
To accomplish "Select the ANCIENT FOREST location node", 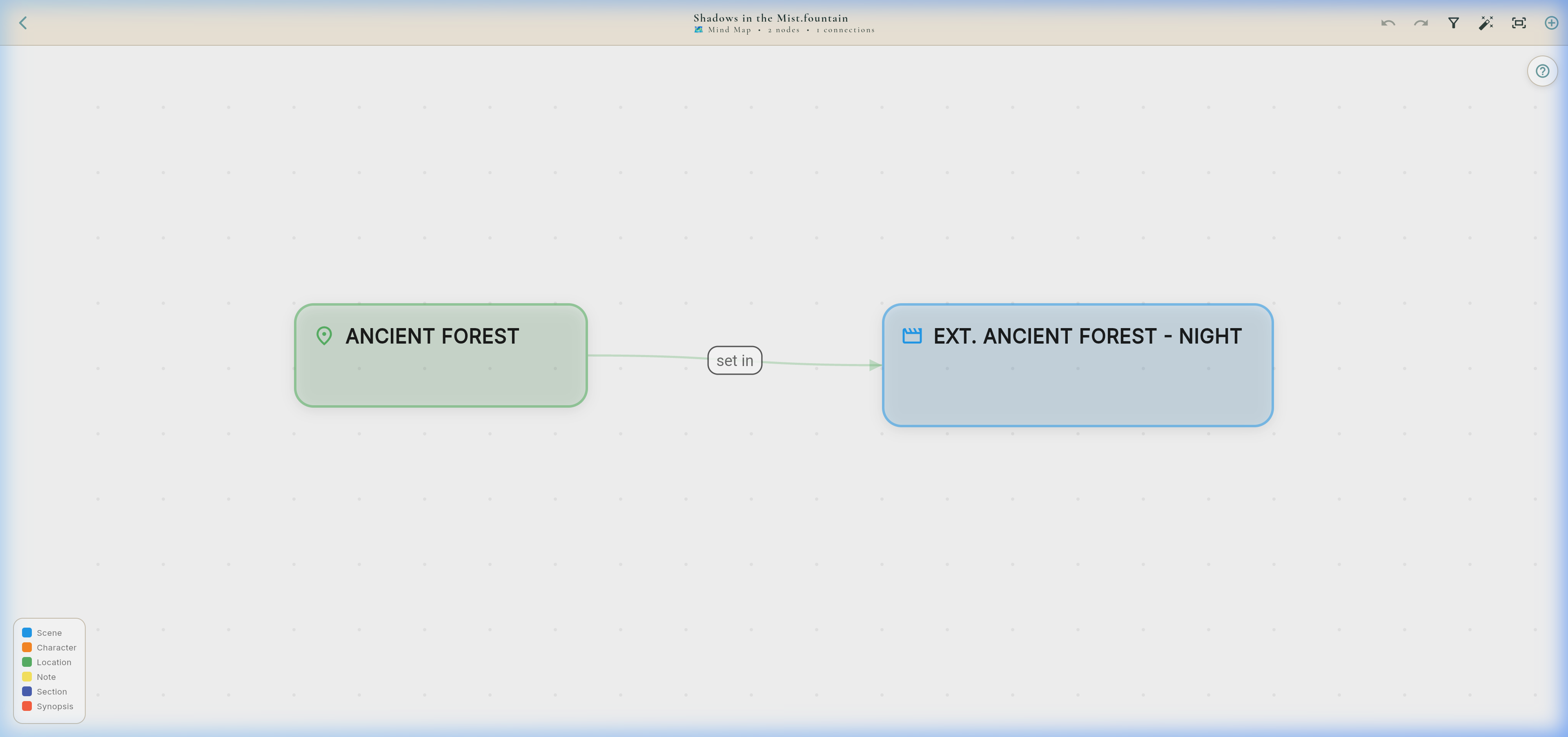I will [x=441, y=355].
